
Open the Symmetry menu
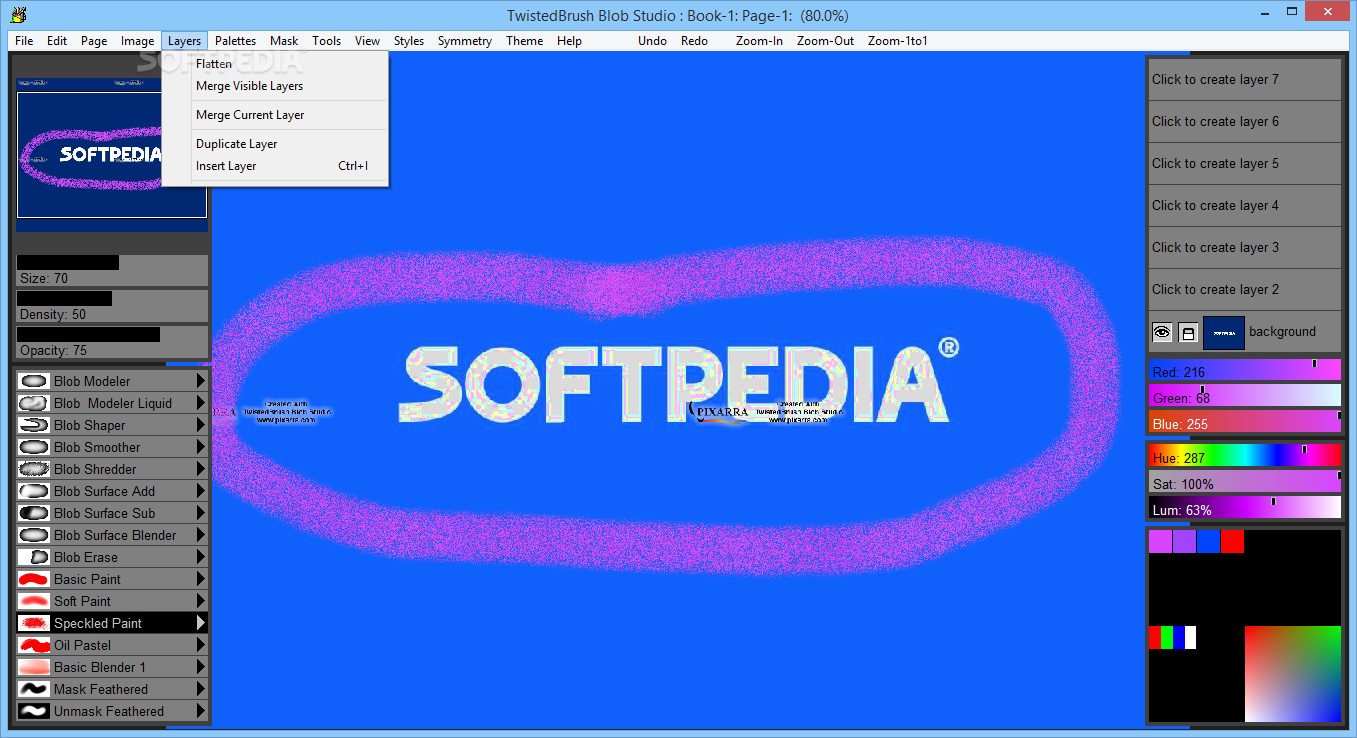coord(465,41)
